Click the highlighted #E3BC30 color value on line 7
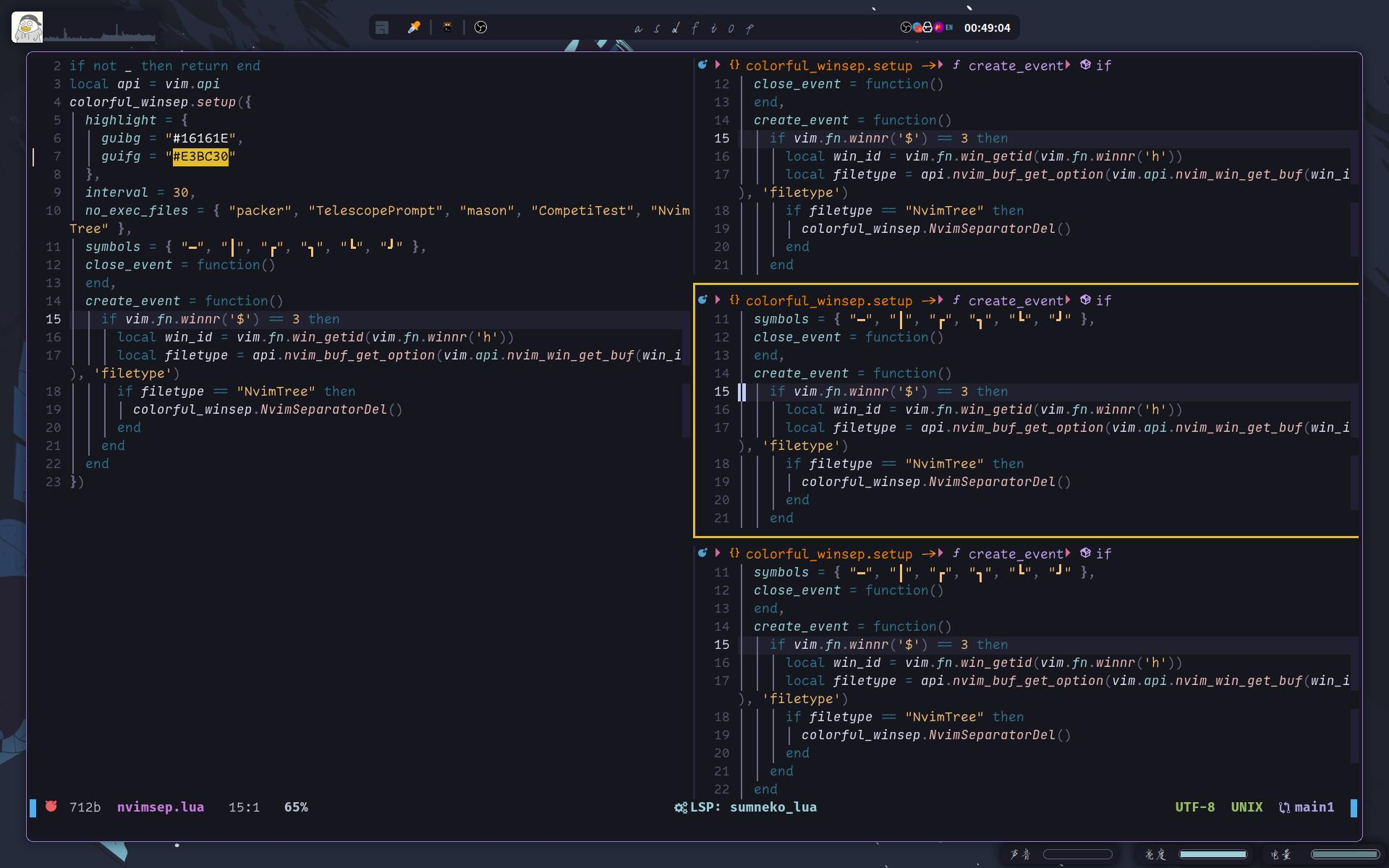Image resolution: width=1389 pixels, height=868 pixels. click(200, 156)
